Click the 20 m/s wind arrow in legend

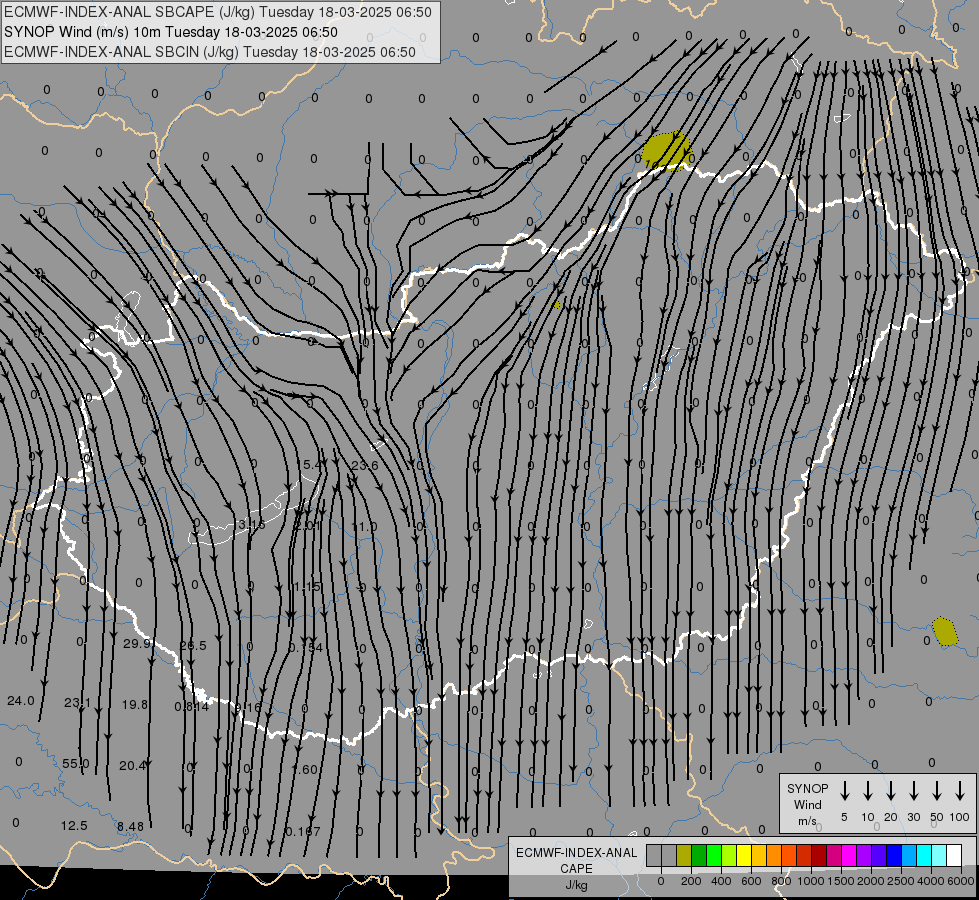tap(890, 791)
